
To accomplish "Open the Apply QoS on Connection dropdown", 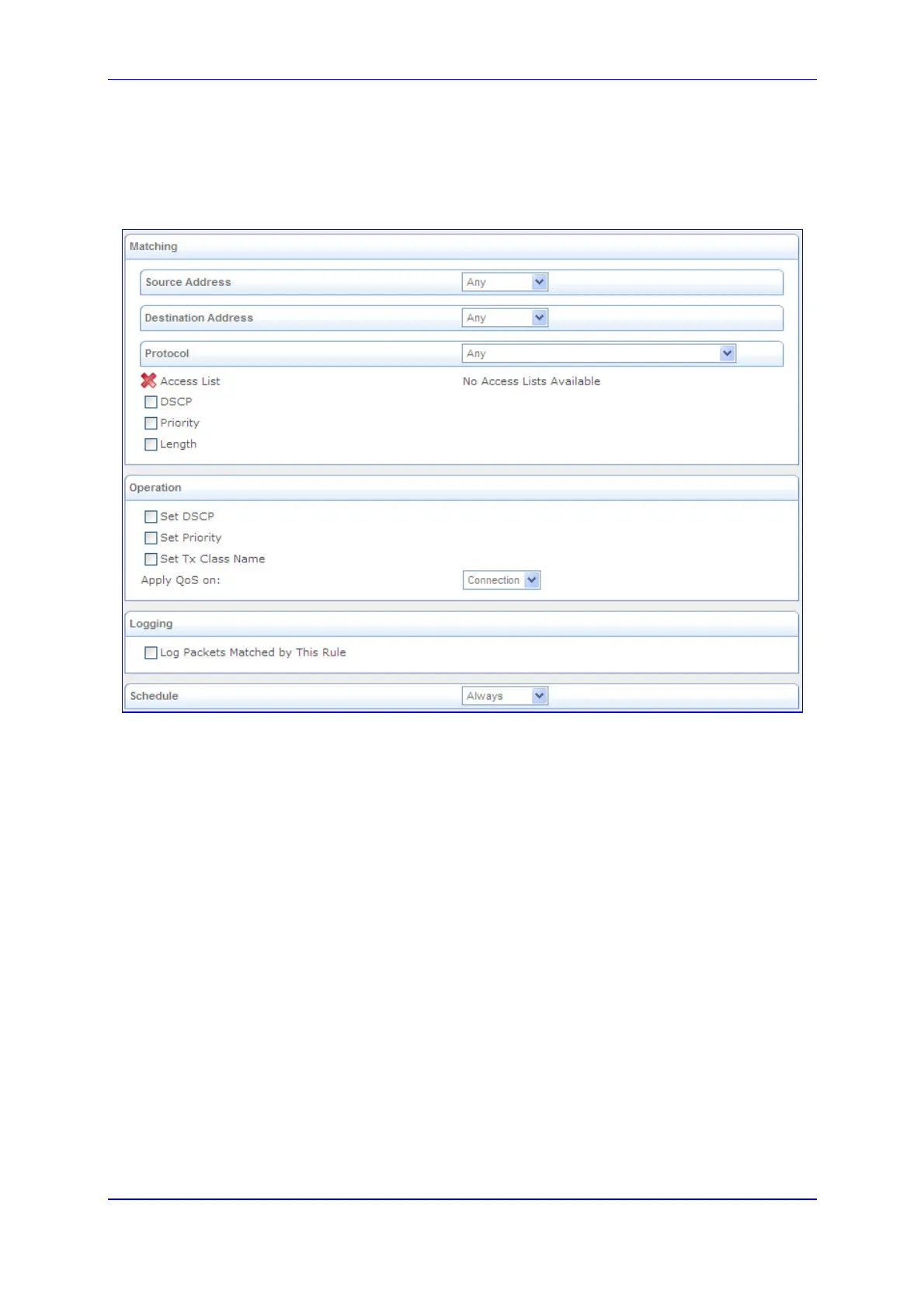I will [502, 580].
